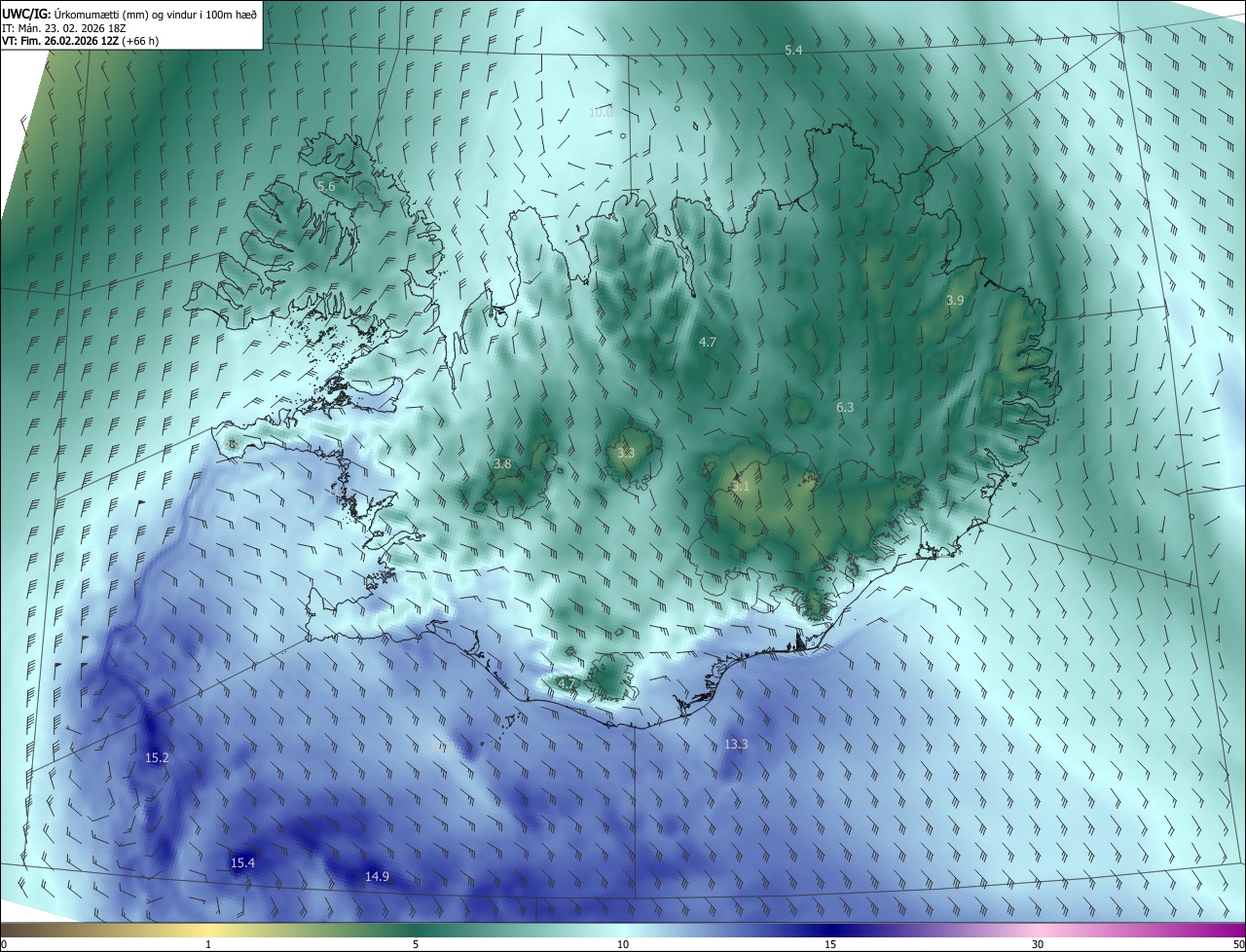Pick the yellow segment of the color scale
The height and width of the screenshot is (952, 1246).
[x=208, y=930]
